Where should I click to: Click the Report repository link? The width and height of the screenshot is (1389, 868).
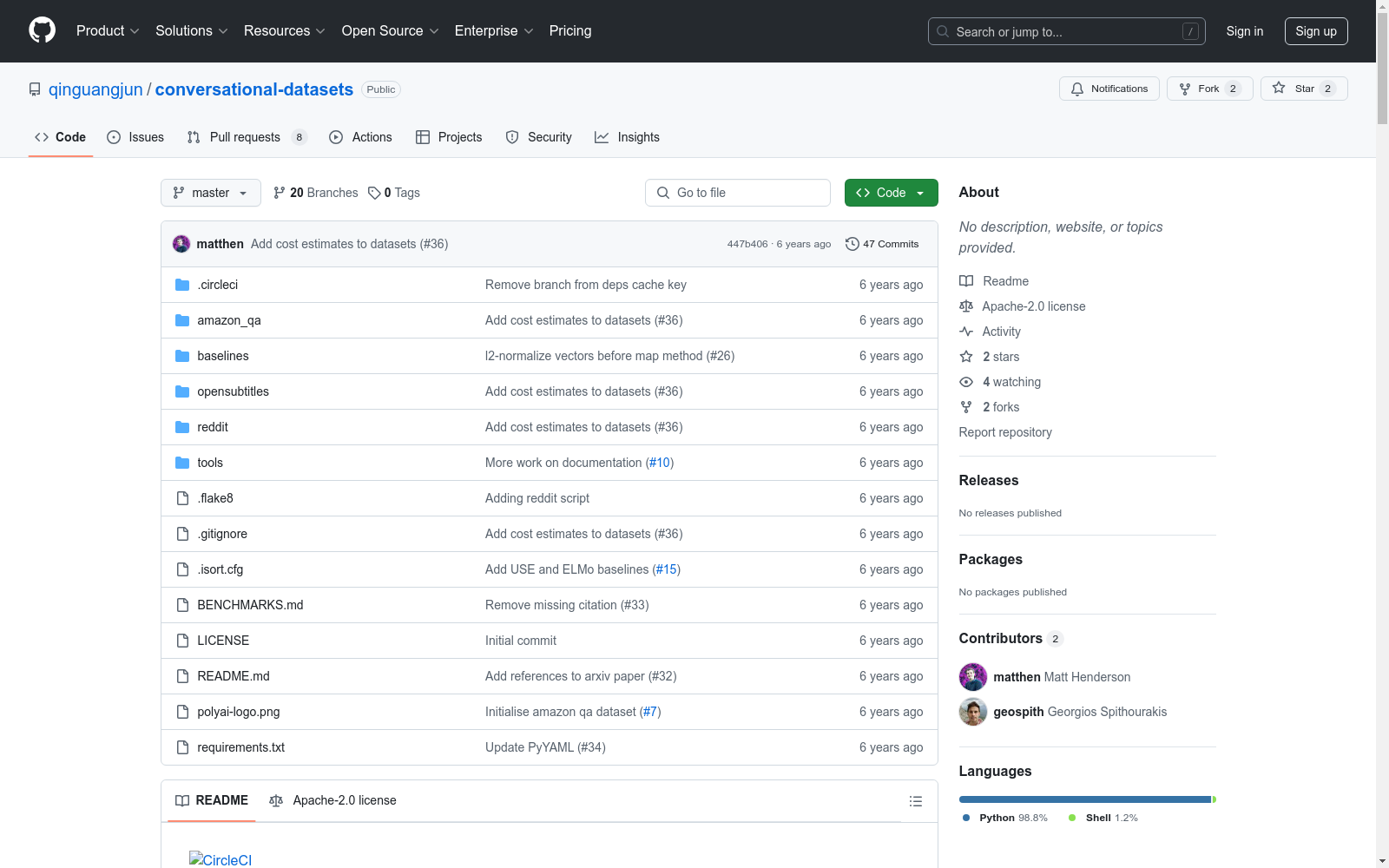[1005, 432]
